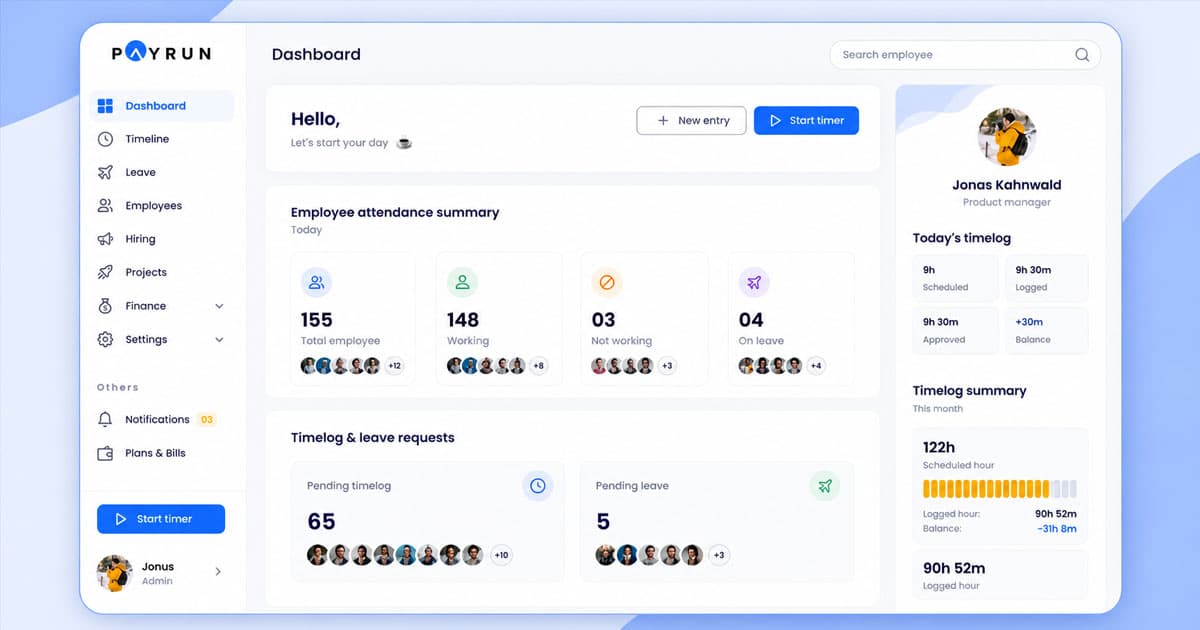Click the Finance money bag icon
Viewport: 1200px width, 630px height.
(105, 306)
